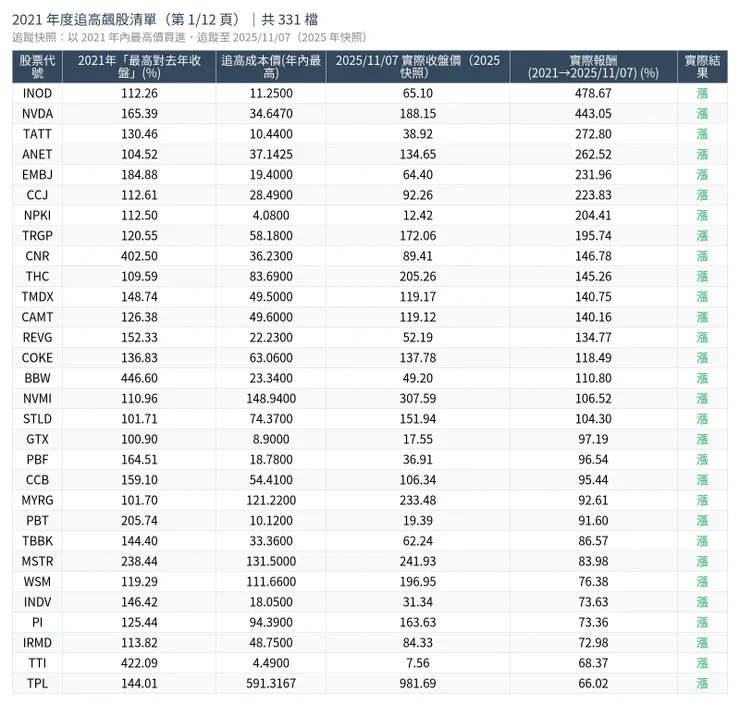The height and width of the screenshot is (706, 740).
Task: Click the 591.3167 cost price cell
Action: [270, 683]
